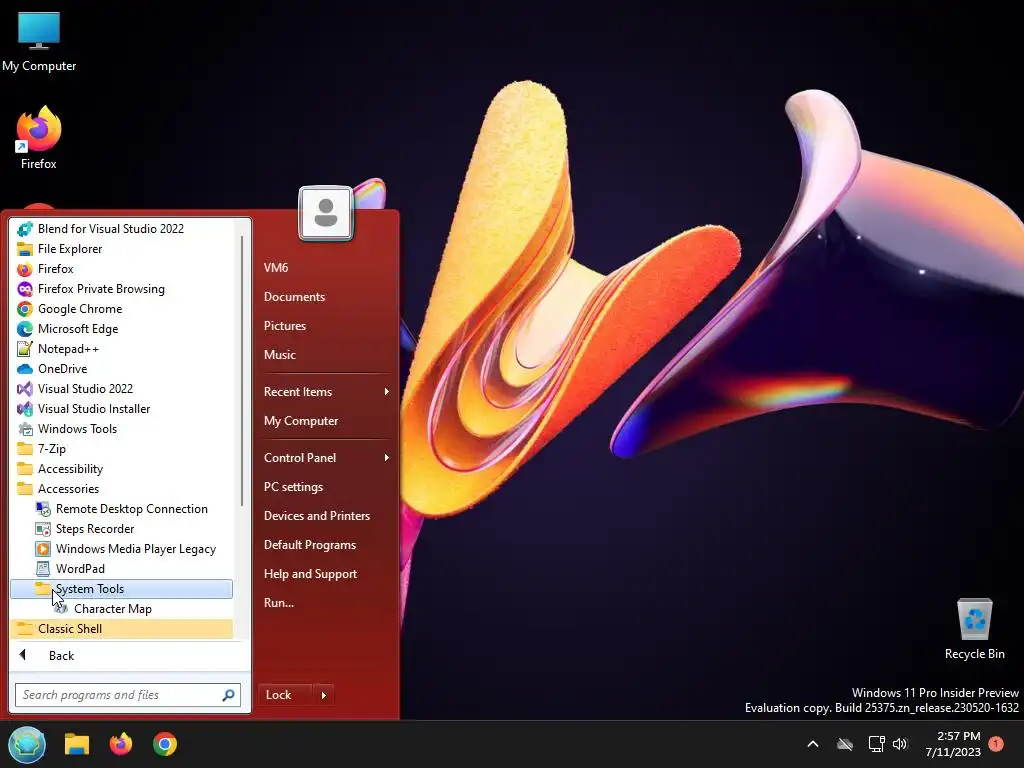Screen dimensions: 1024x768
Task: Launch Visual Studio 2022 purple icon
Action: point(25,389)
